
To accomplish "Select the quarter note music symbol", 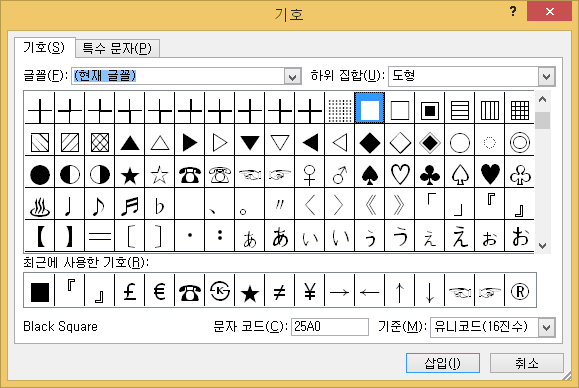I will [70, 206].
